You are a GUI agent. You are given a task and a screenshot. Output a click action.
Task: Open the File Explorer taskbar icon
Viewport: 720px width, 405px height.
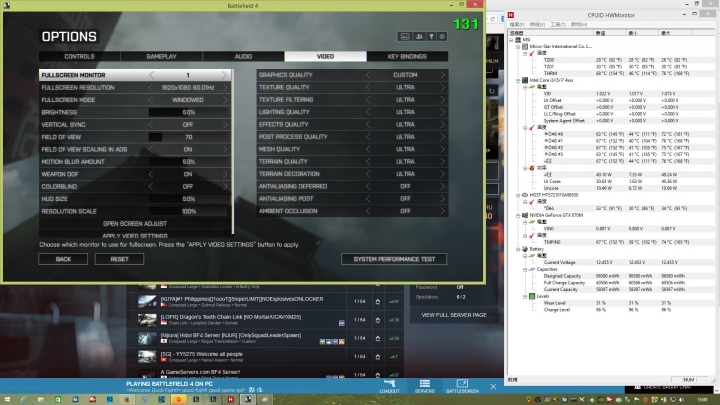click(x=41, y=399)
